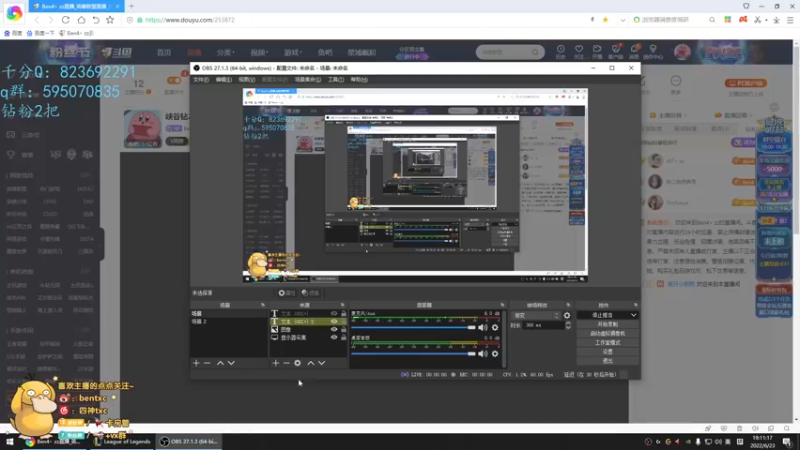Toggle visibility of the highlighted text source
The image size is (800, 450).
click(x=334, y=321)
